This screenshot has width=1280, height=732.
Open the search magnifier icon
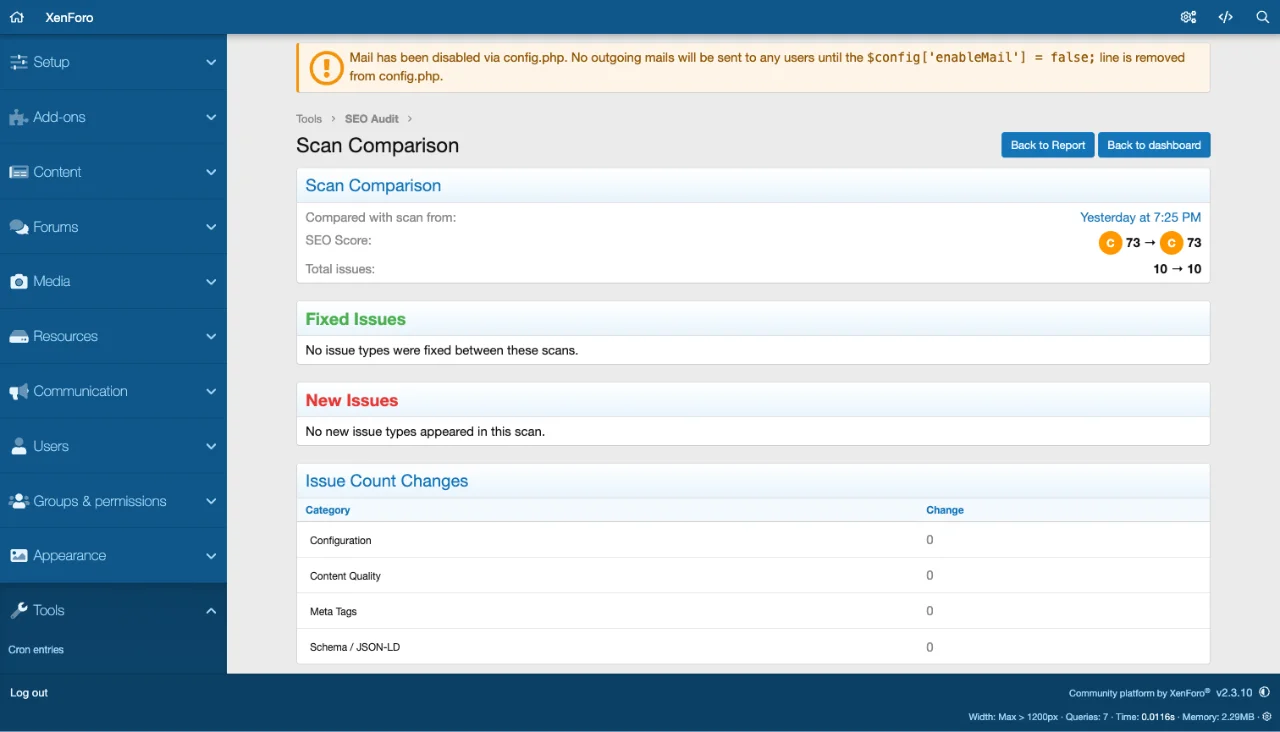[1262, 17]
